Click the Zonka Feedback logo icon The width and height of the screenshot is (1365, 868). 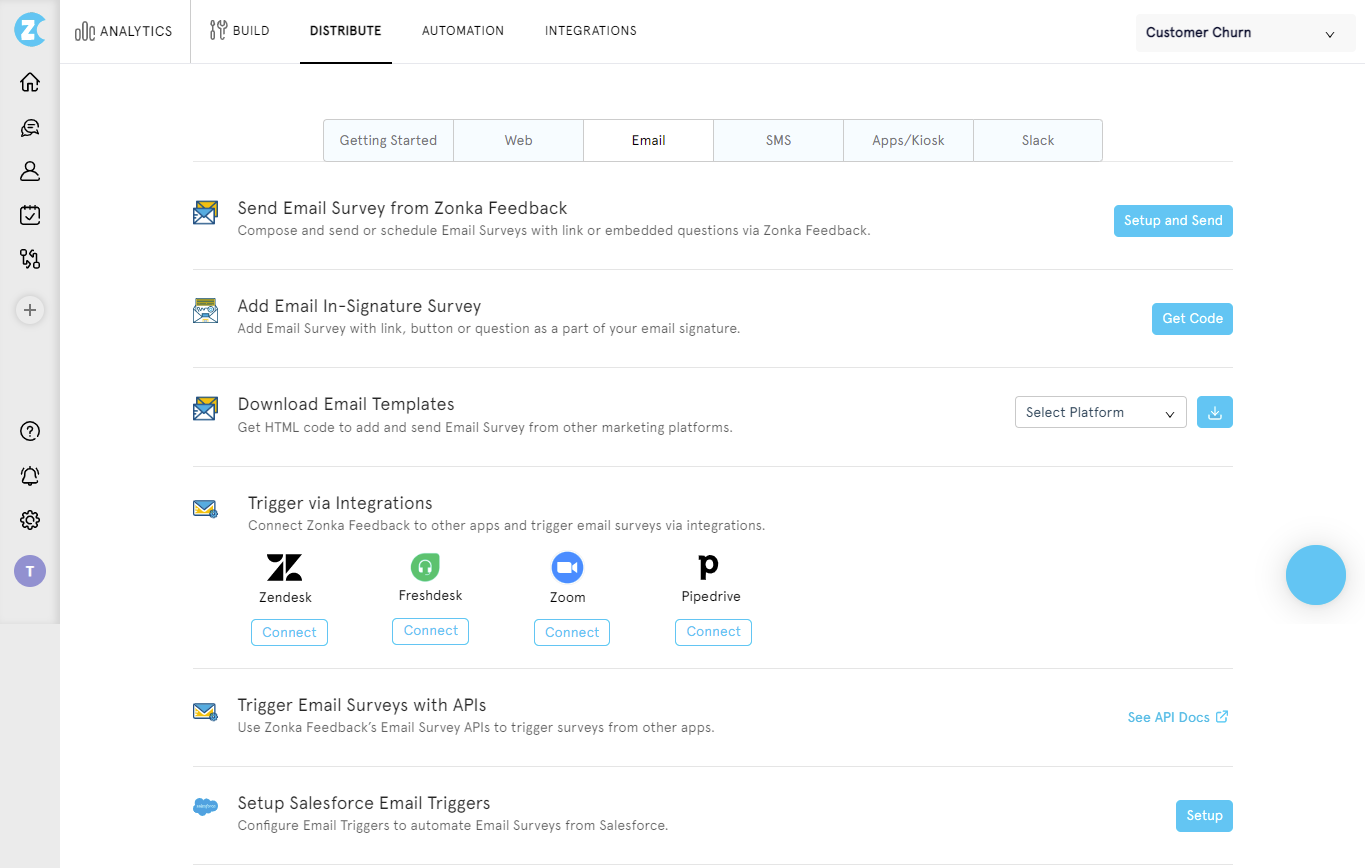[30, 30]
